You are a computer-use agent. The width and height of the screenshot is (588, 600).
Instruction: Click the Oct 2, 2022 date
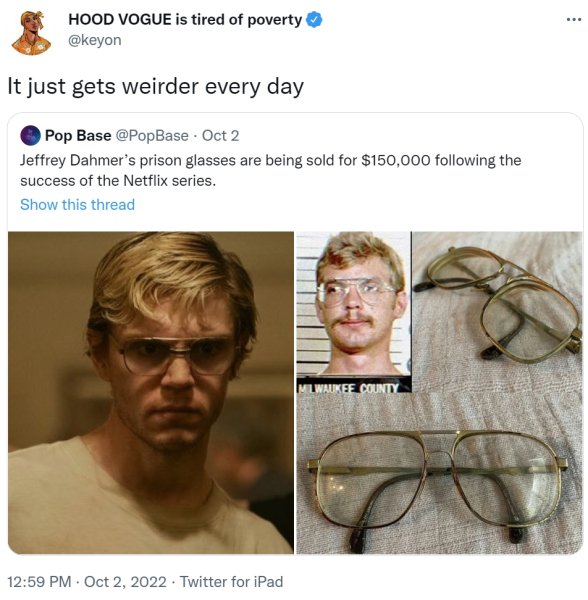125,582
